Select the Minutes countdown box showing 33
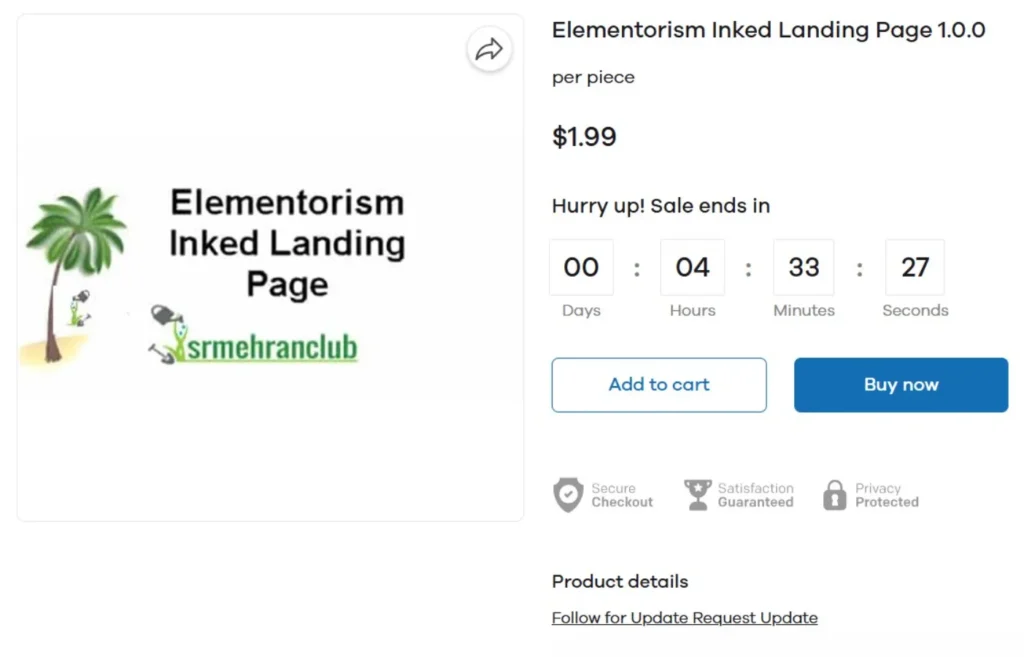 (804, 267)
